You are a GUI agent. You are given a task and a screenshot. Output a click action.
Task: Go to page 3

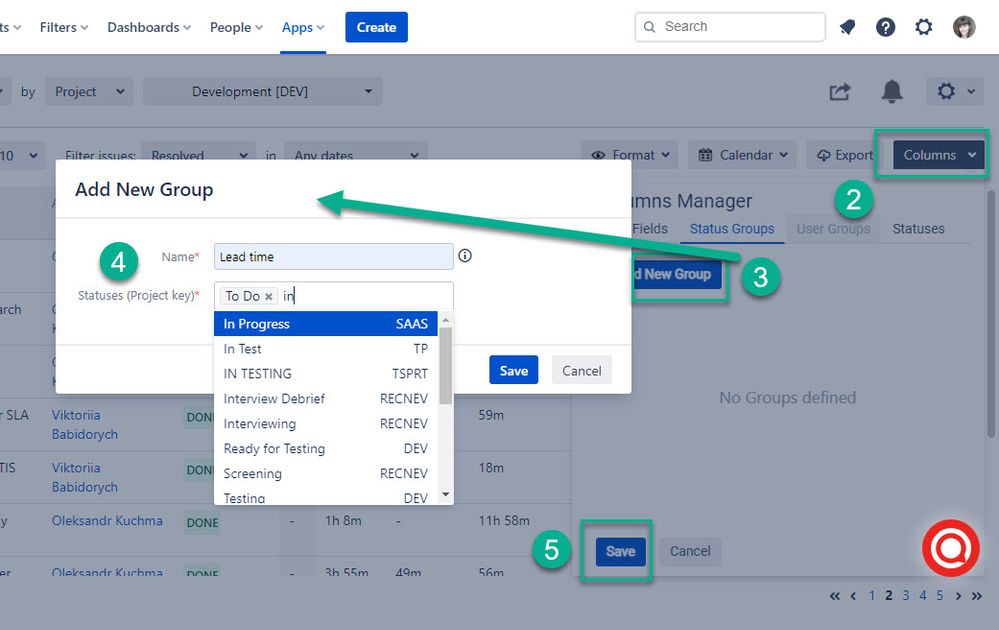click(x=905, y=596)
